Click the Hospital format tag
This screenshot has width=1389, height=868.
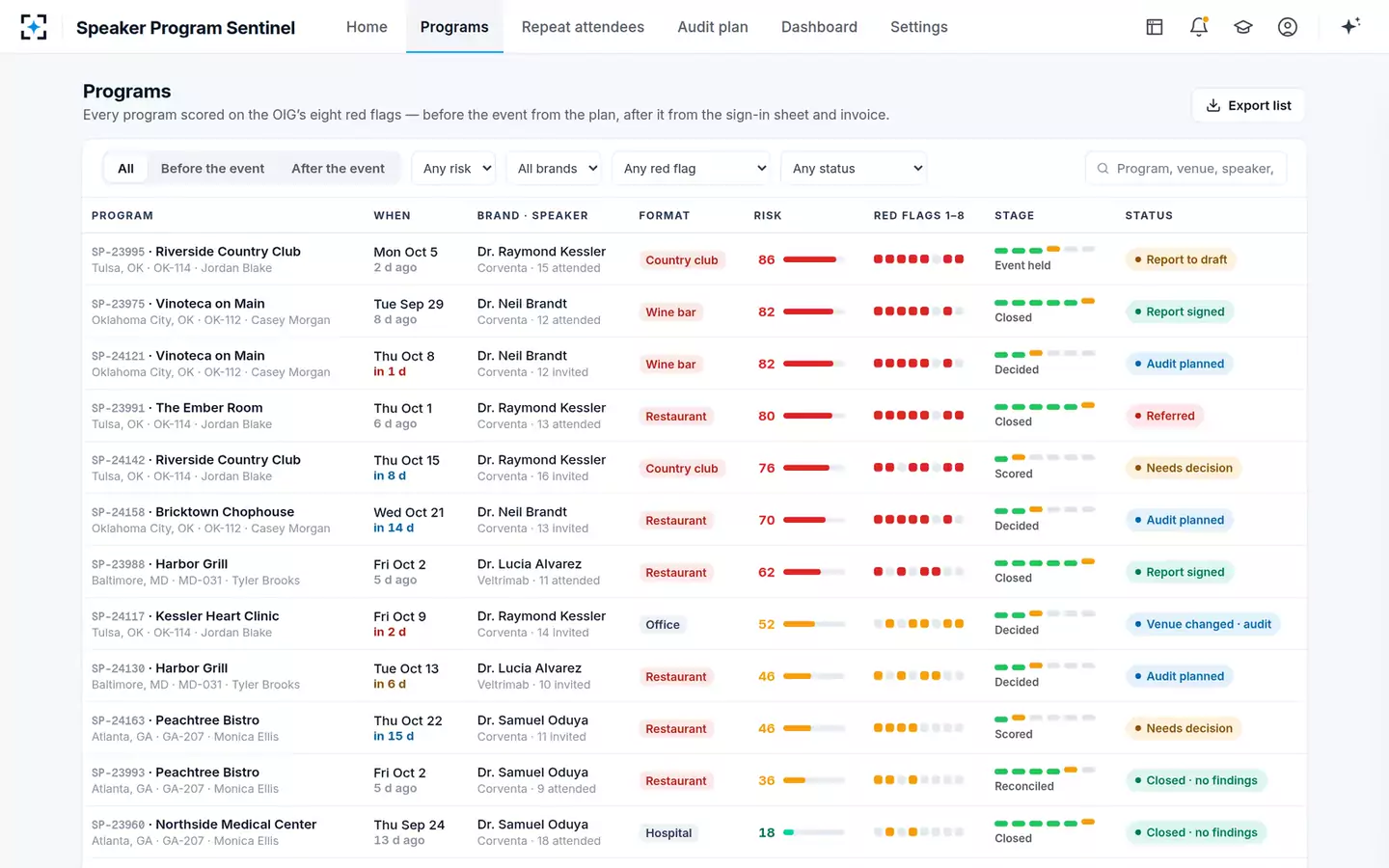[668, 833]
